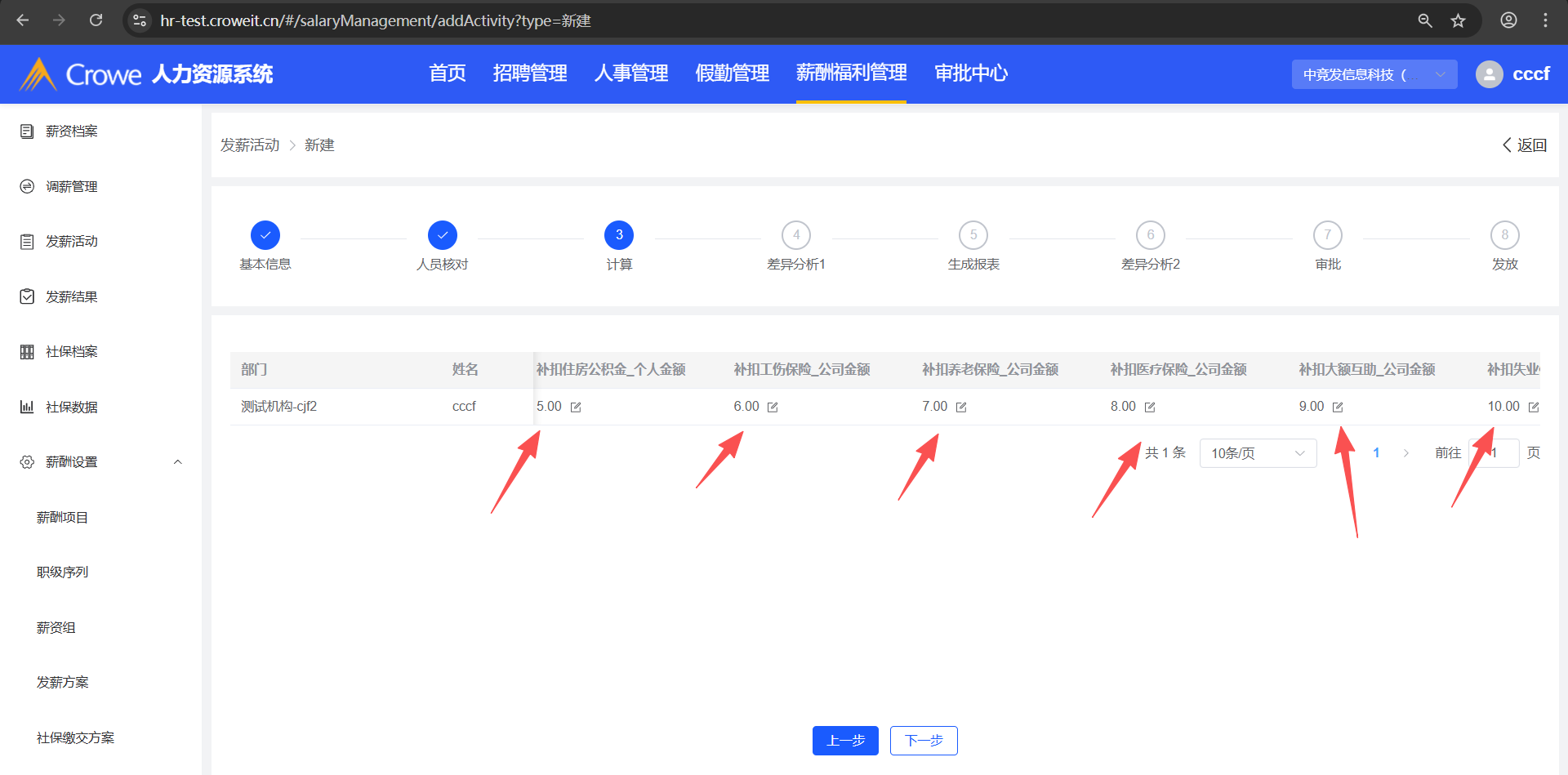The width and height of the screenshot is (1568, 775).
Task: Click 返回 to go back
Action: (1524, 145)
